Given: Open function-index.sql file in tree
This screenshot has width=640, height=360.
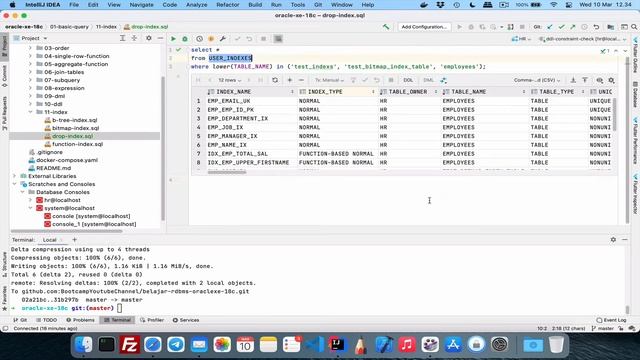Looking at the screenshot, I should click(x=77, y=144).
